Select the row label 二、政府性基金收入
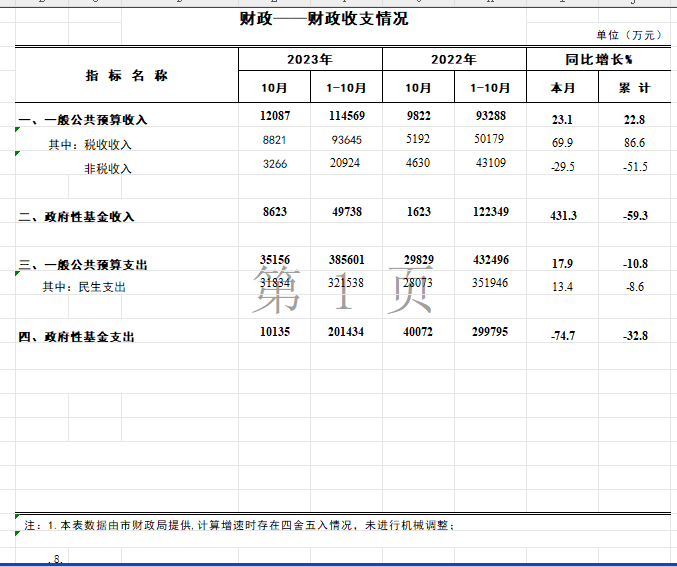The image size is (677, 567). (x=76, y=216)
